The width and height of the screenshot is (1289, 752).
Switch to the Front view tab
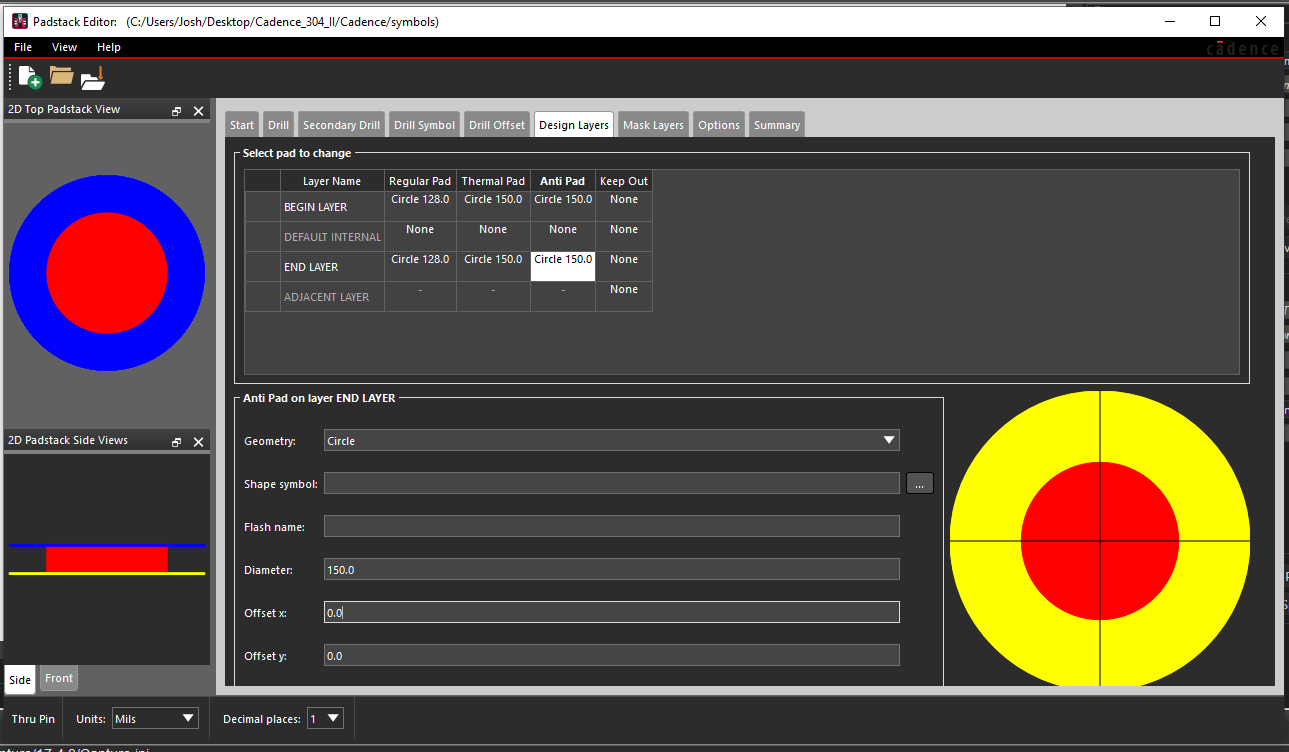[x=59, y=678]
